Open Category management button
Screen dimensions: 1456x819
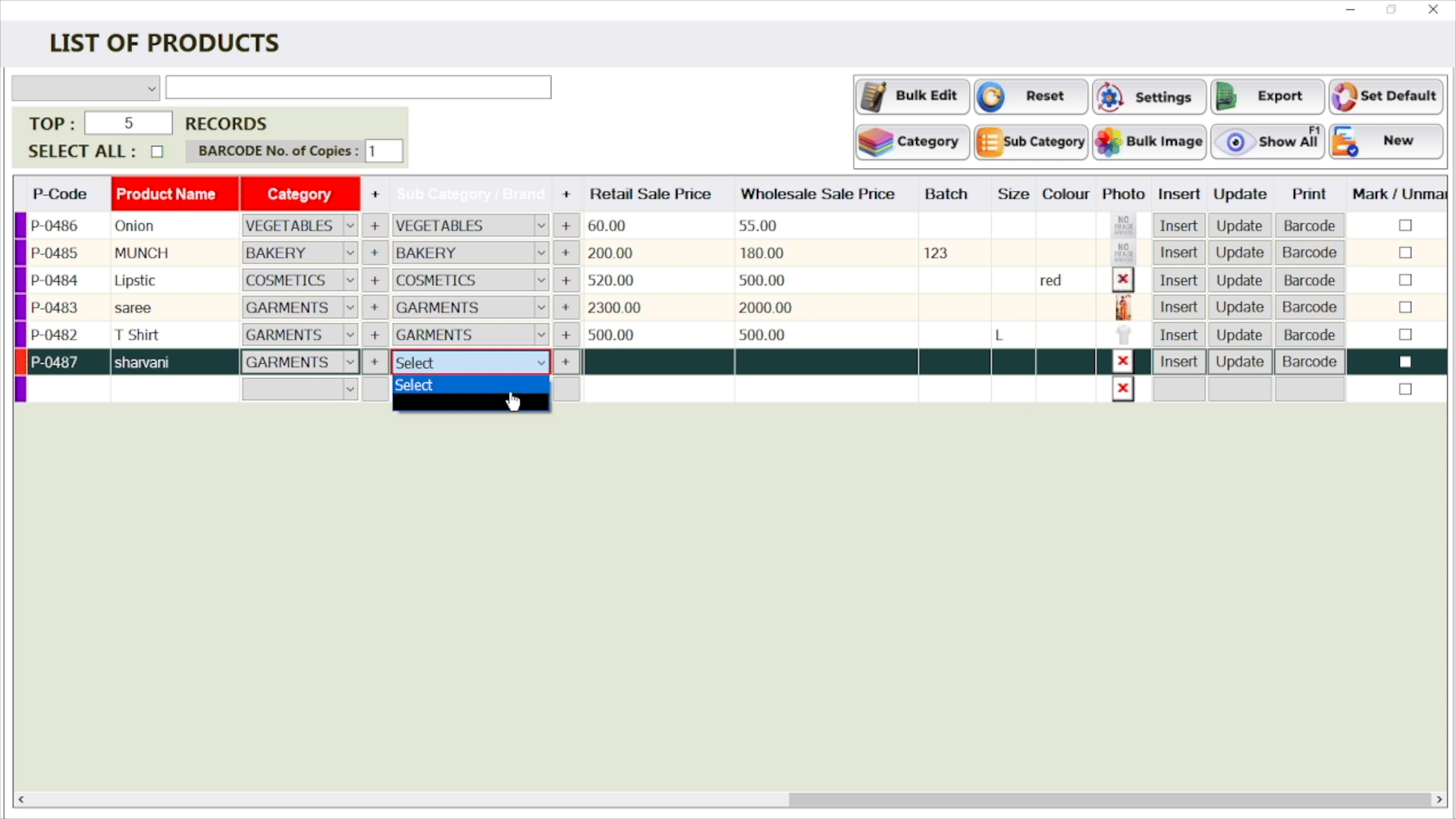[912, 142]
